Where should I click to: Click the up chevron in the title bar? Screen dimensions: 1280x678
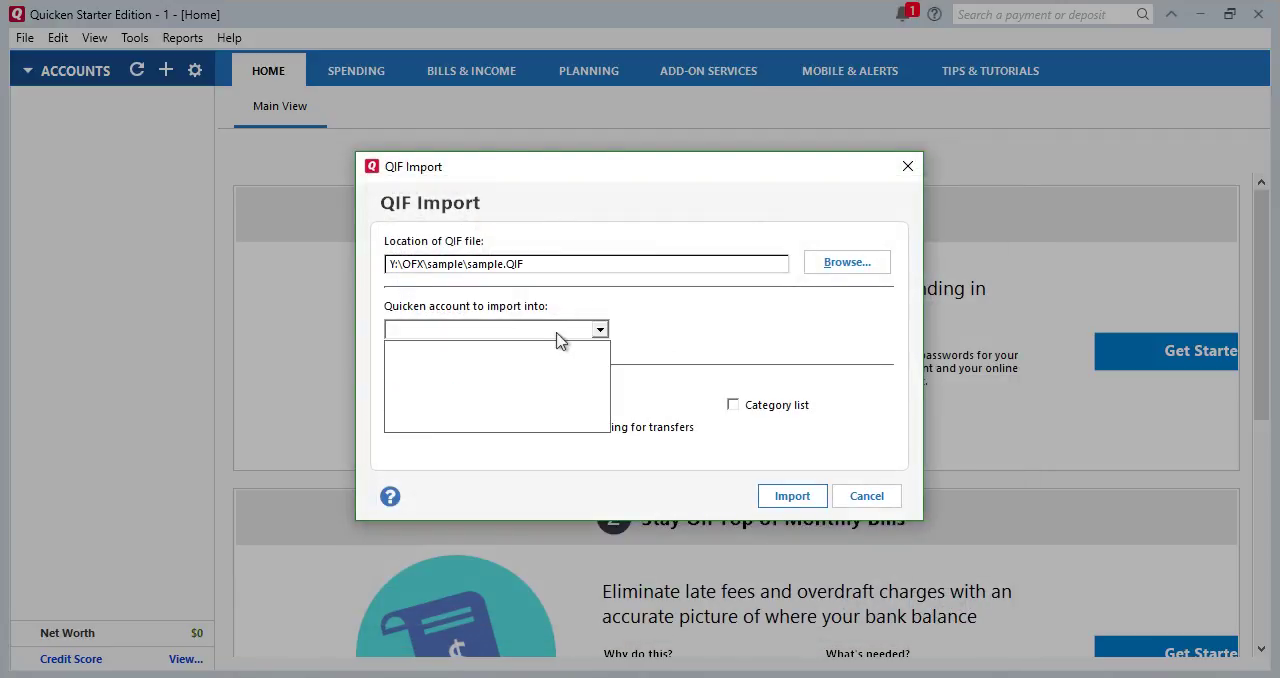point(1172,14)
